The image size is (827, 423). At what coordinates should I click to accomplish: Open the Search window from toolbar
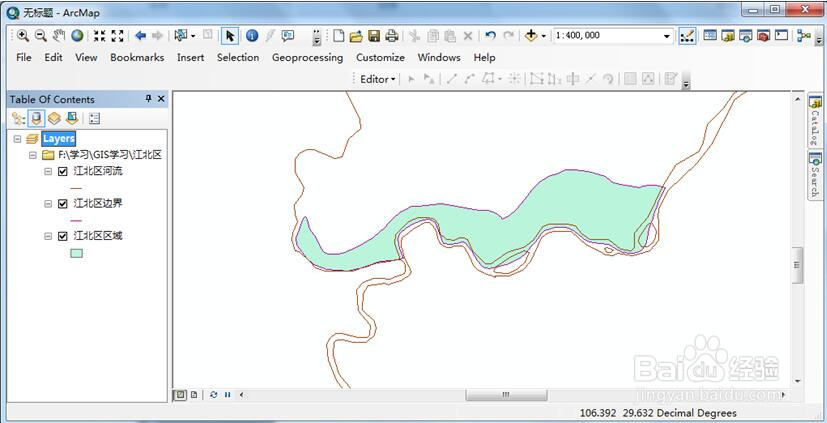(745, 36)
